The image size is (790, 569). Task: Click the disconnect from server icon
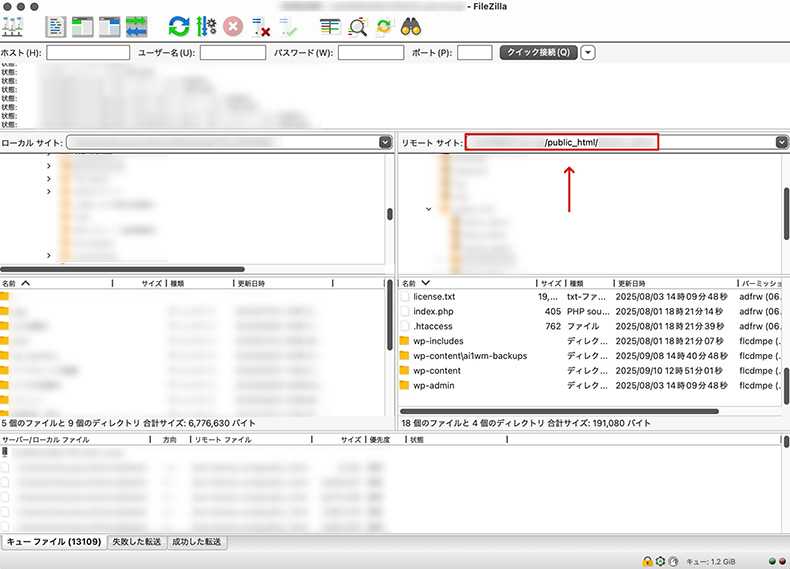point(260,26)
